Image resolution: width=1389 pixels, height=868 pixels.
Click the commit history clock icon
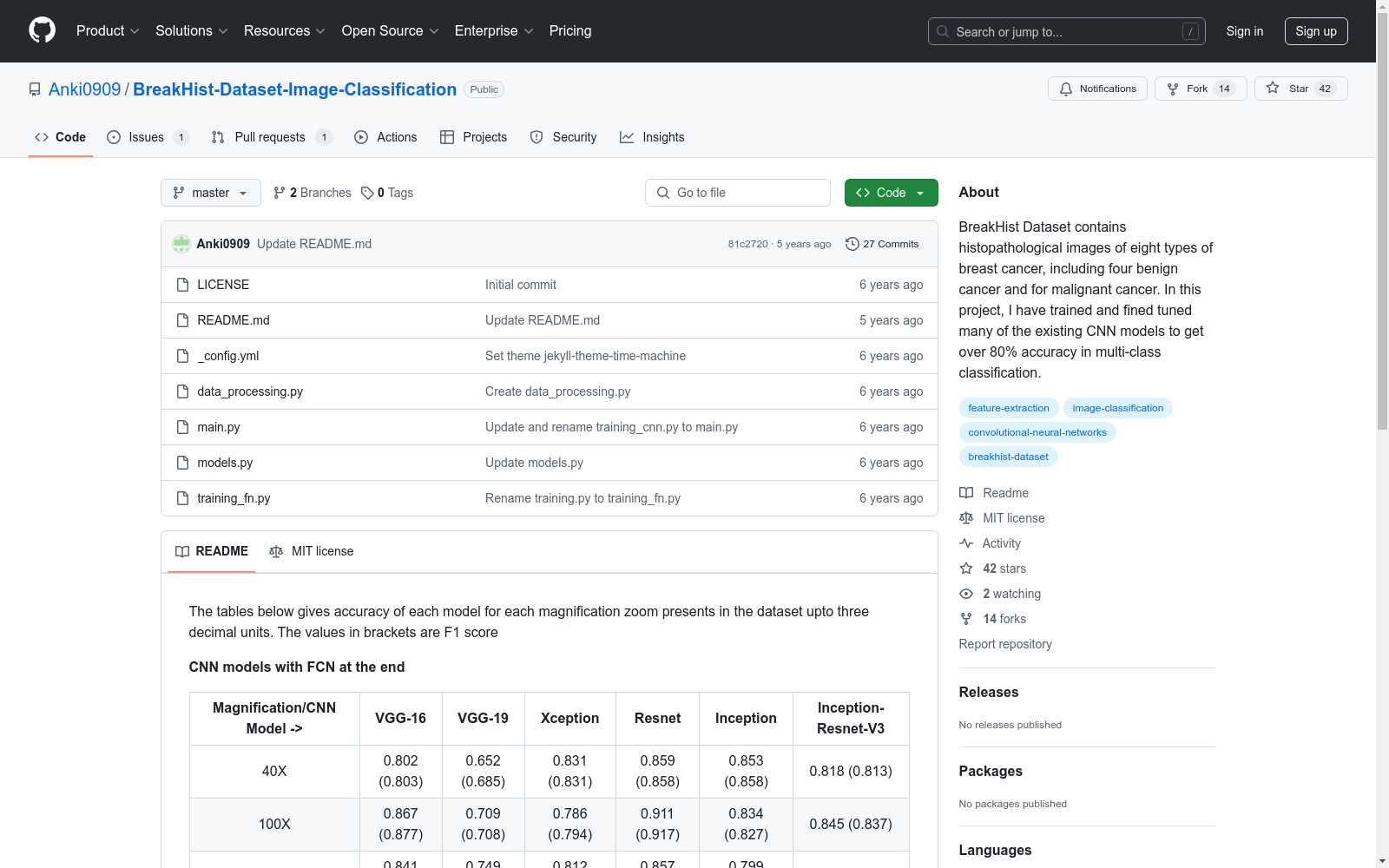pyautogui.click(x=852, y=244)
